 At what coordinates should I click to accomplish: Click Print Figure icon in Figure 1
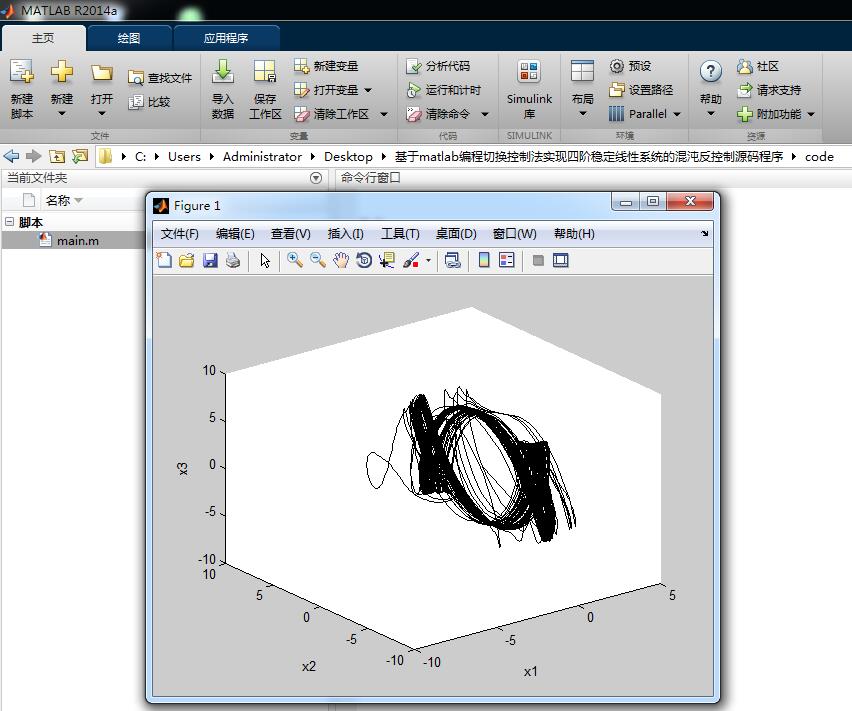coord(233,260)
